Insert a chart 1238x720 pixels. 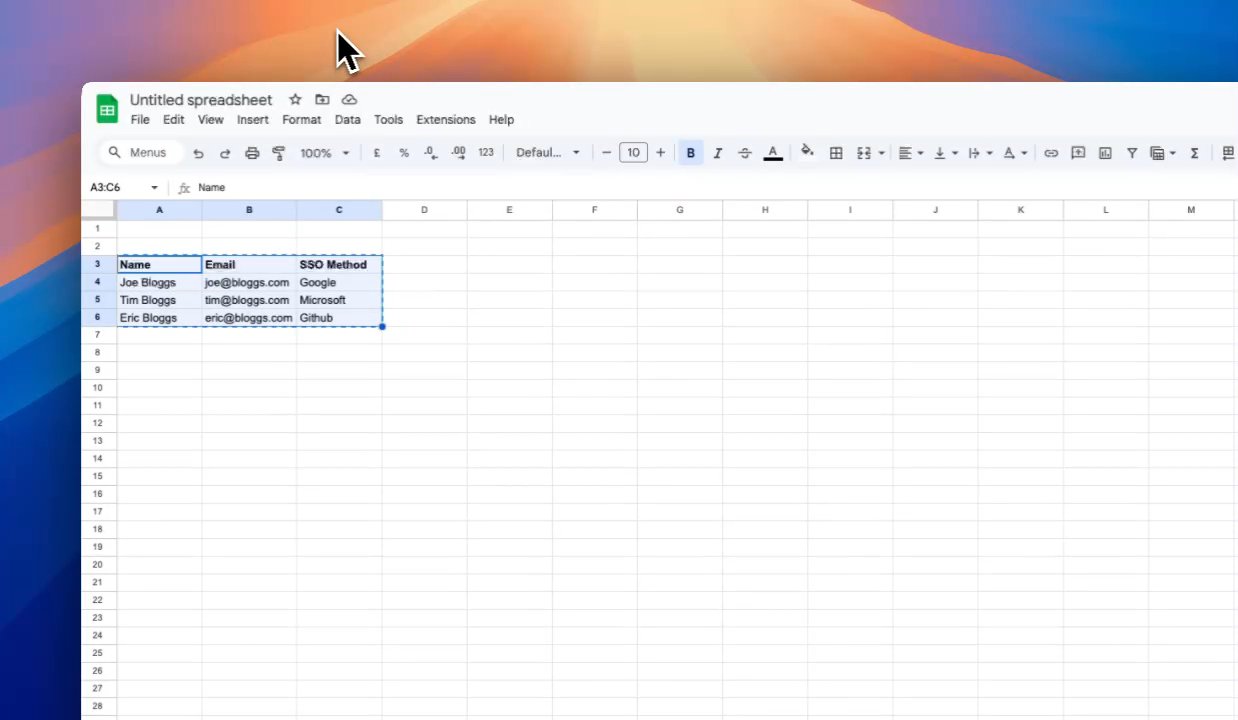1105,153
